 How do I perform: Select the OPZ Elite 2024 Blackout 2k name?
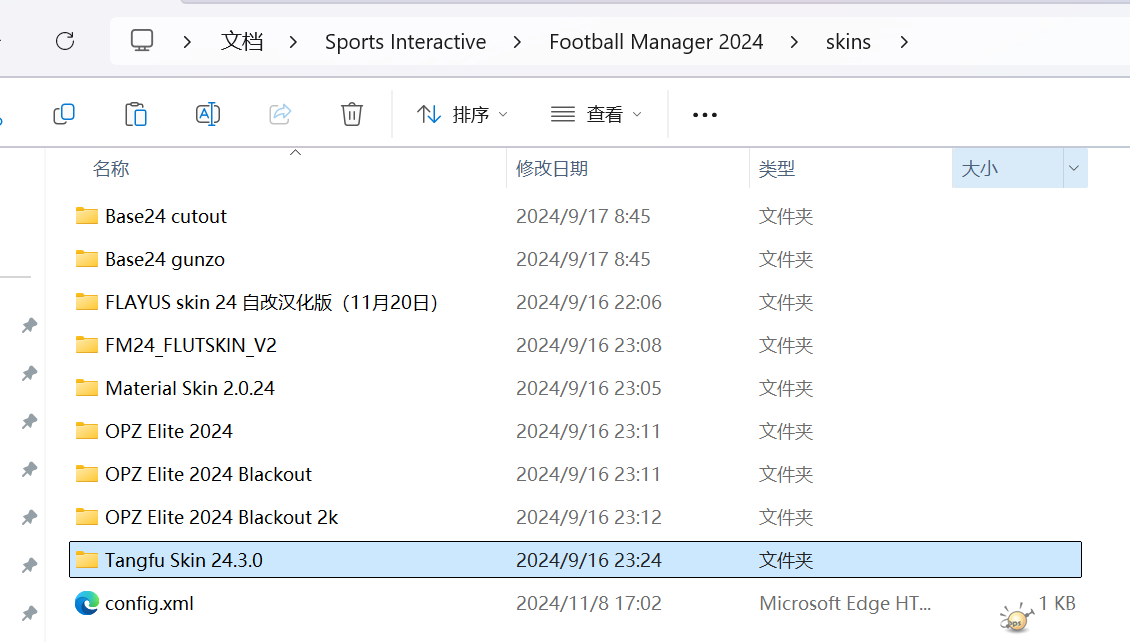[222, 517]
